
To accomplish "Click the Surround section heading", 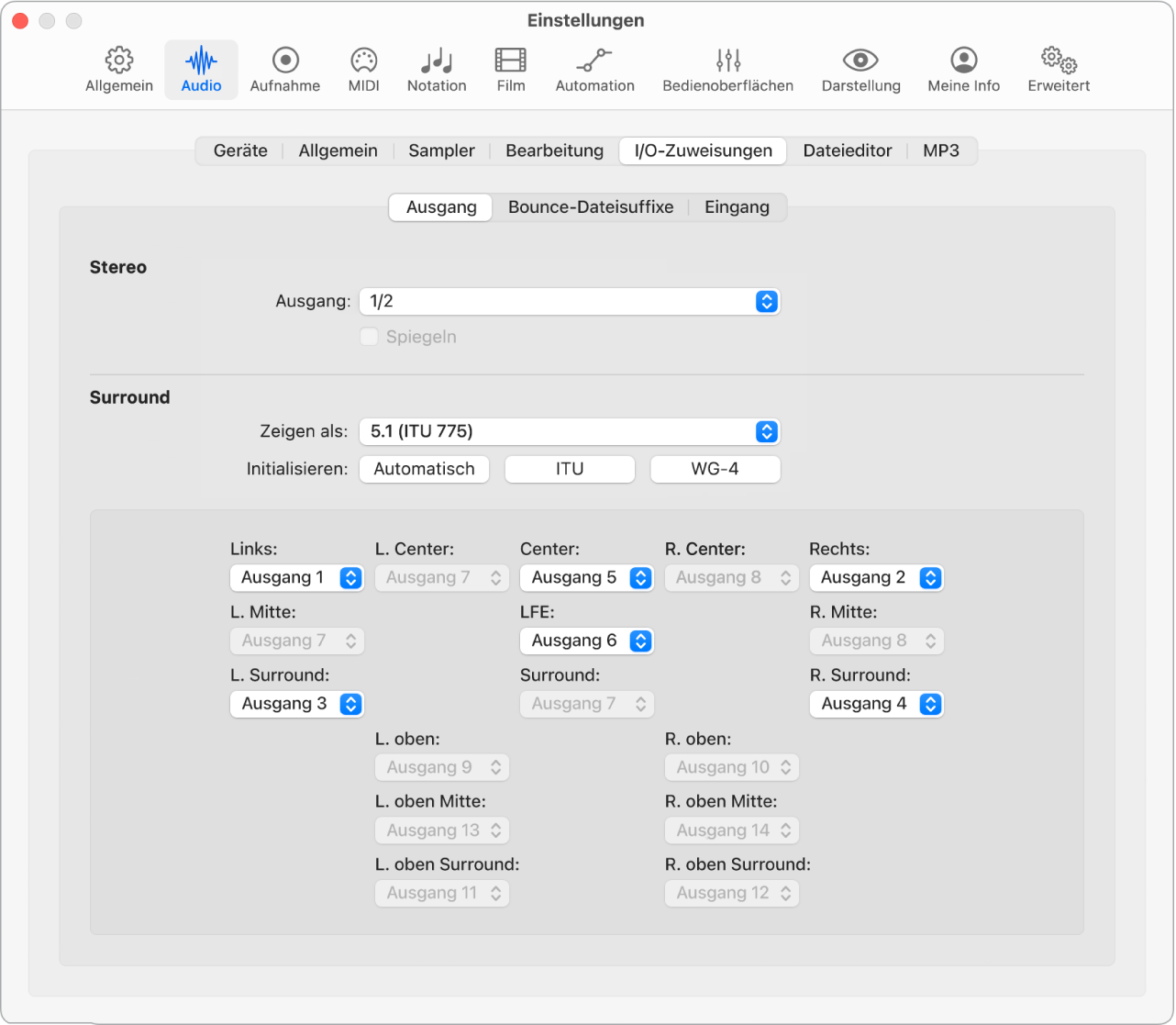I will click(129, 398).
